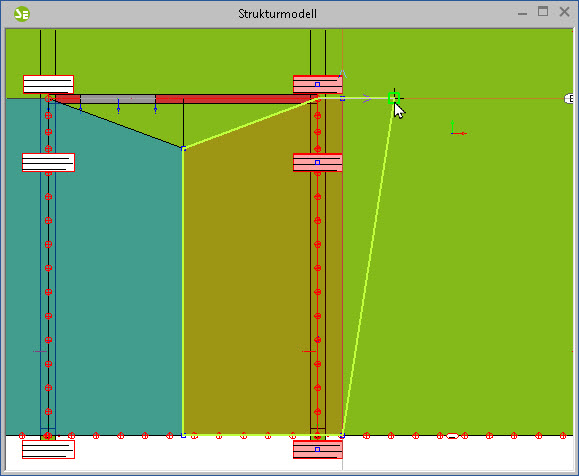Select the blue node at the polygon apex
The height and width of the screenshot is (476, 579).
pyautogui.click(x=184, y=148)
